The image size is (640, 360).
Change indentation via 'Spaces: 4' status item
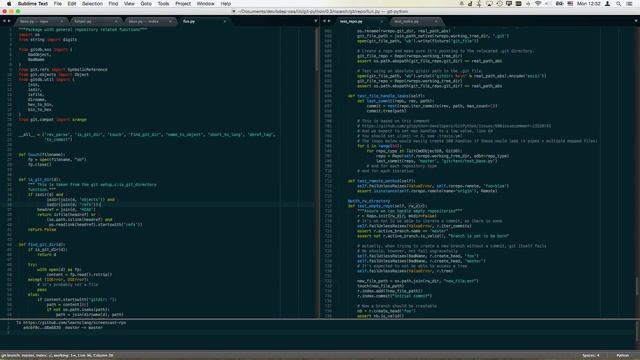(591, 356)
